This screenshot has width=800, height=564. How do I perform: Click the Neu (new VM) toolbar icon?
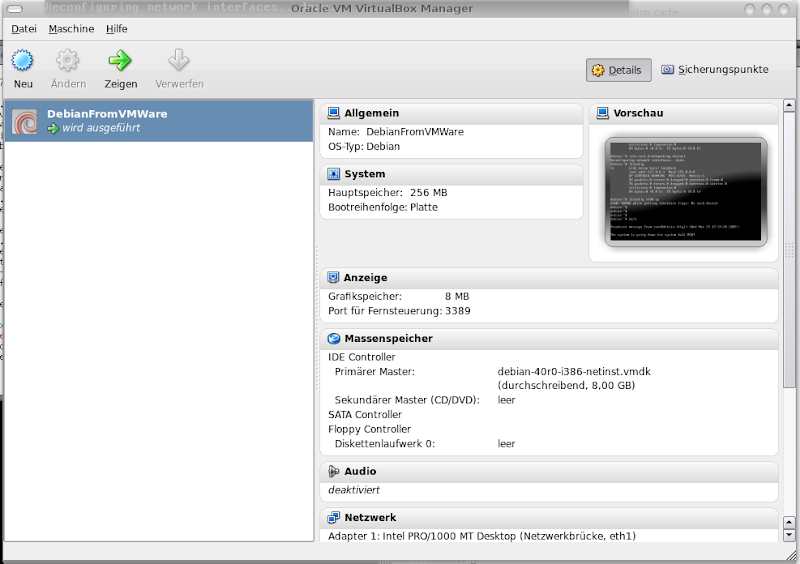(22, 60)
